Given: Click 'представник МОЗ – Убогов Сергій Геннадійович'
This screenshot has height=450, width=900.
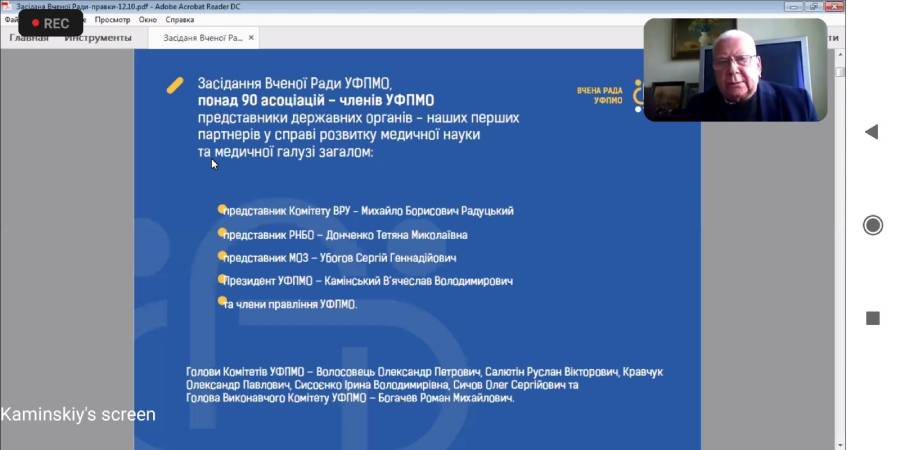Looking at the screenshot, I should pos(339,258).
